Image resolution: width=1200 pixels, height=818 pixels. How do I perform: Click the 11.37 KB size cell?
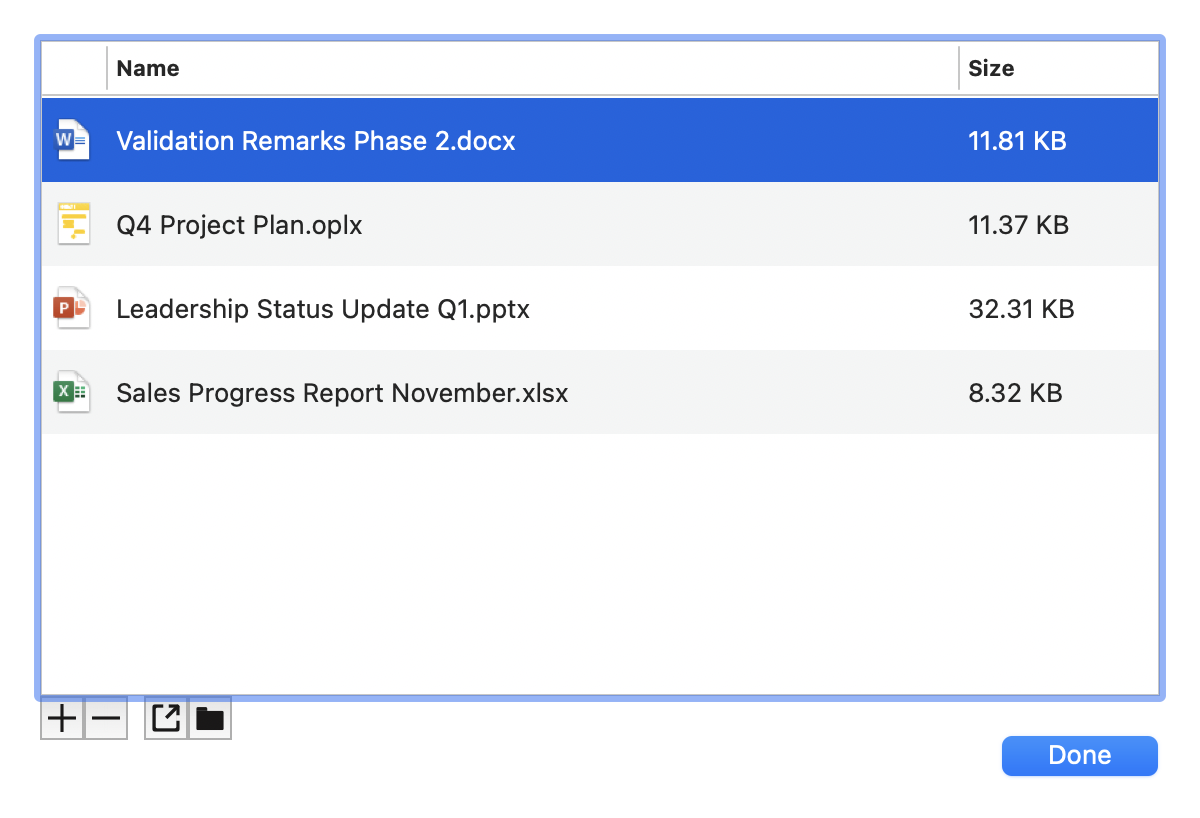pyautogui.click(x=1018, y=225)
